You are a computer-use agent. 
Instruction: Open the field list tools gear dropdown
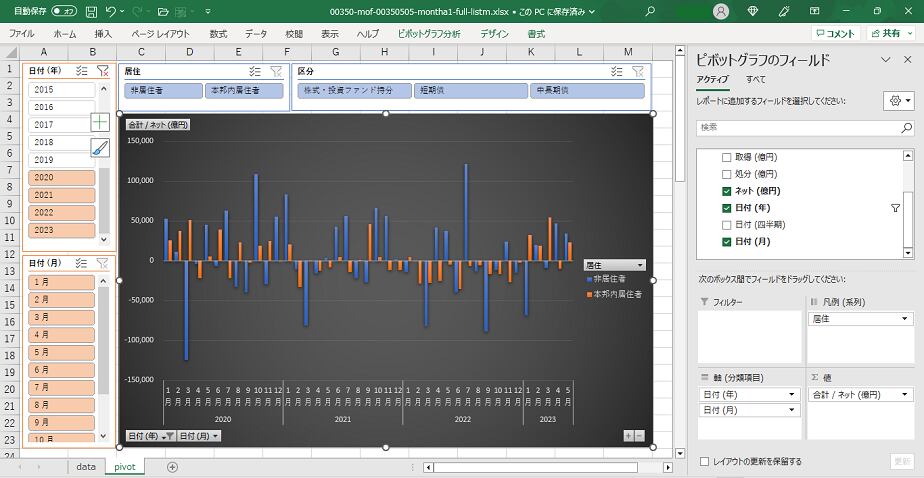(x=897, y=101)
